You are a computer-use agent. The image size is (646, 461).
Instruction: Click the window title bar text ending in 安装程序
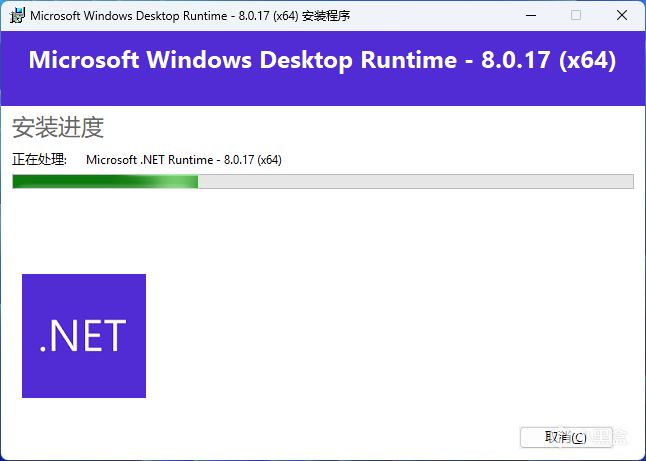[190, 16]
